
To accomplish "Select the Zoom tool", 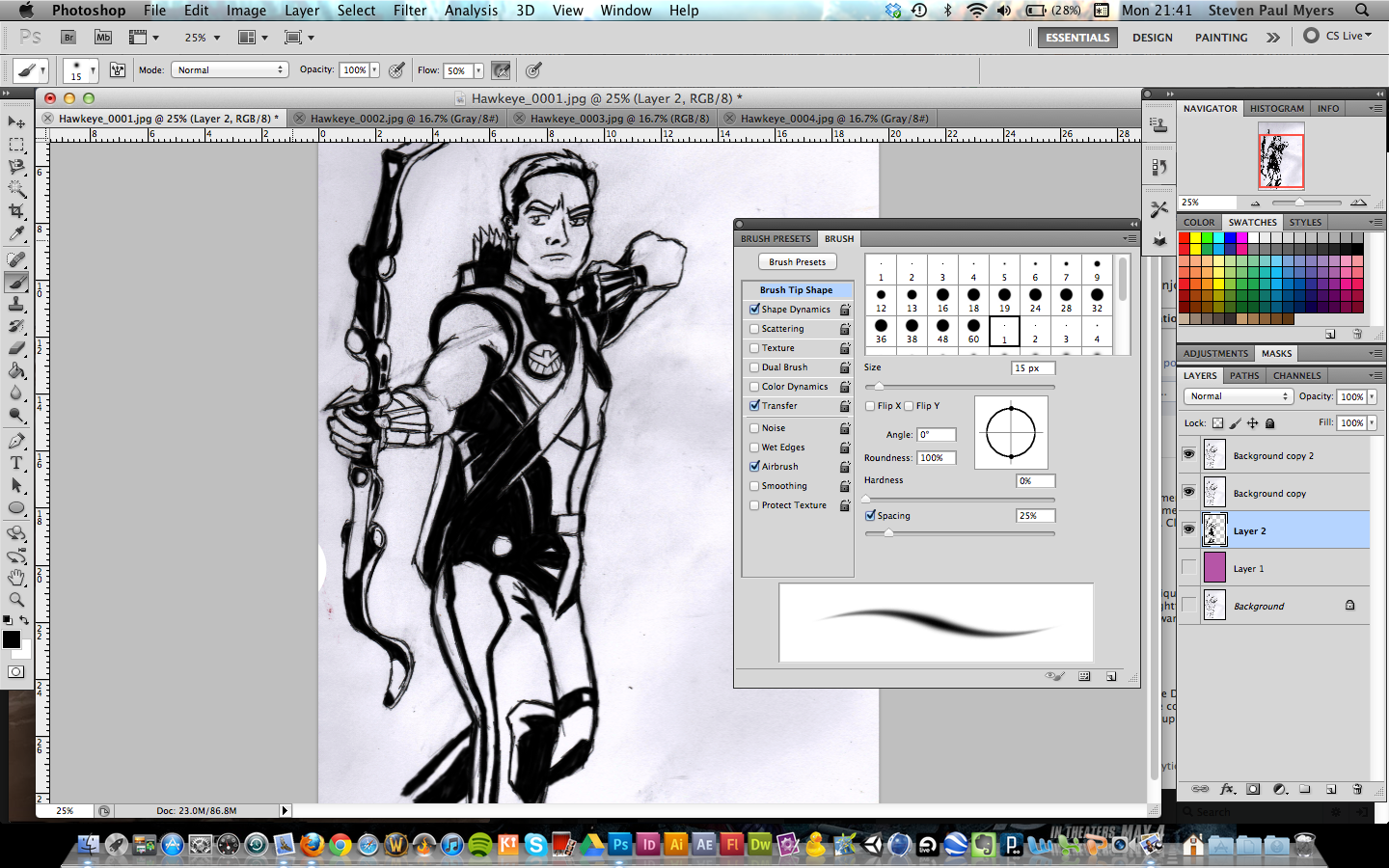I will [16, 600].
